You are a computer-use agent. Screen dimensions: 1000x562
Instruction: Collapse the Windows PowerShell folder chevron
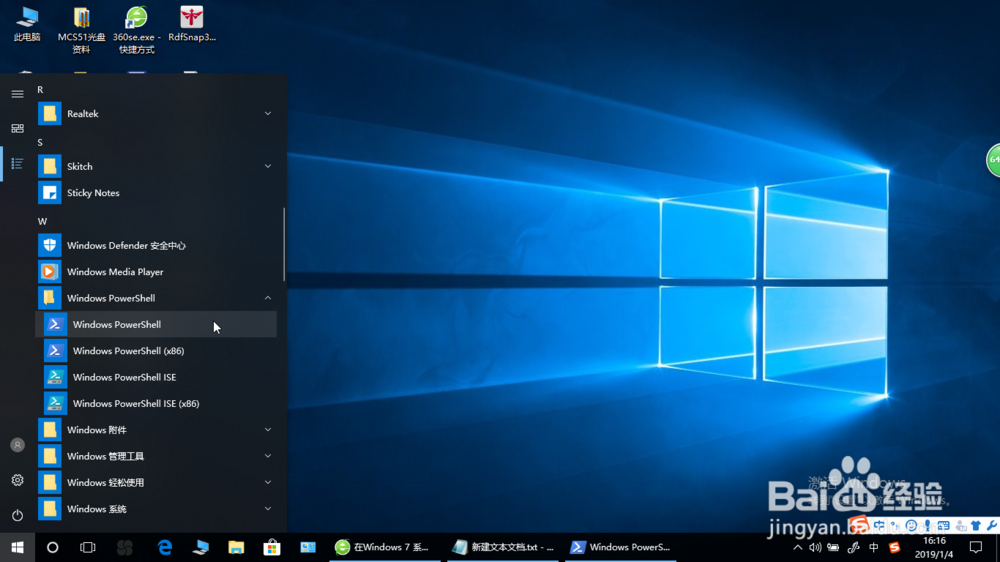268,298
